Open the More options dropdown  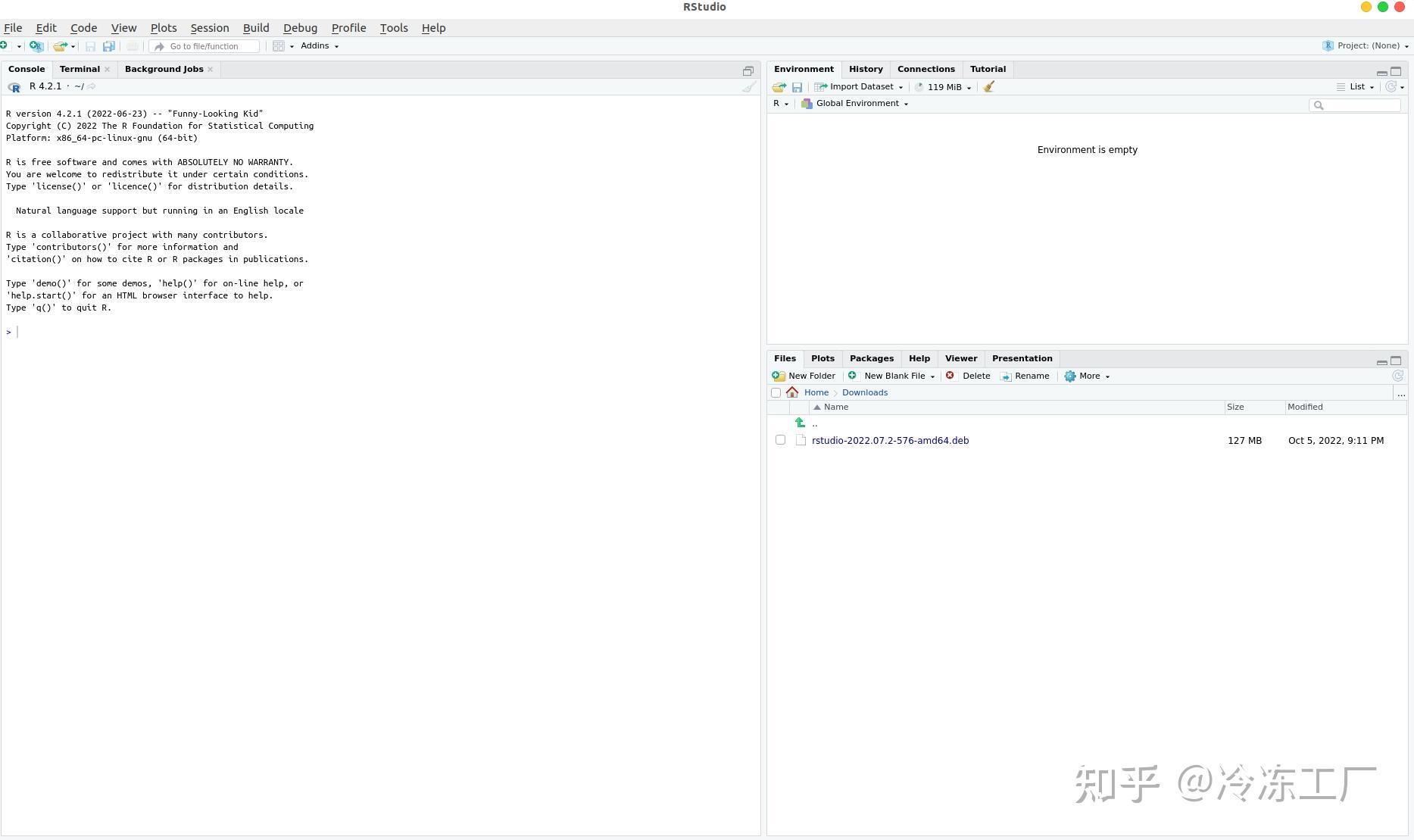click(1087, 376)
